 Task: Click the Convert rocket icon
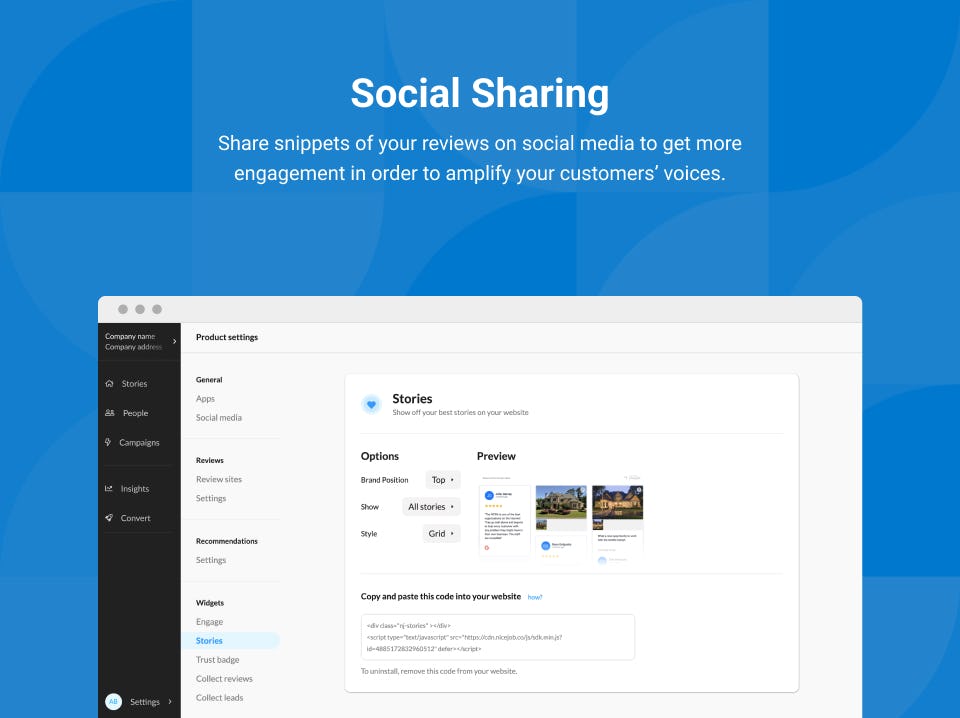coord(109,518)
